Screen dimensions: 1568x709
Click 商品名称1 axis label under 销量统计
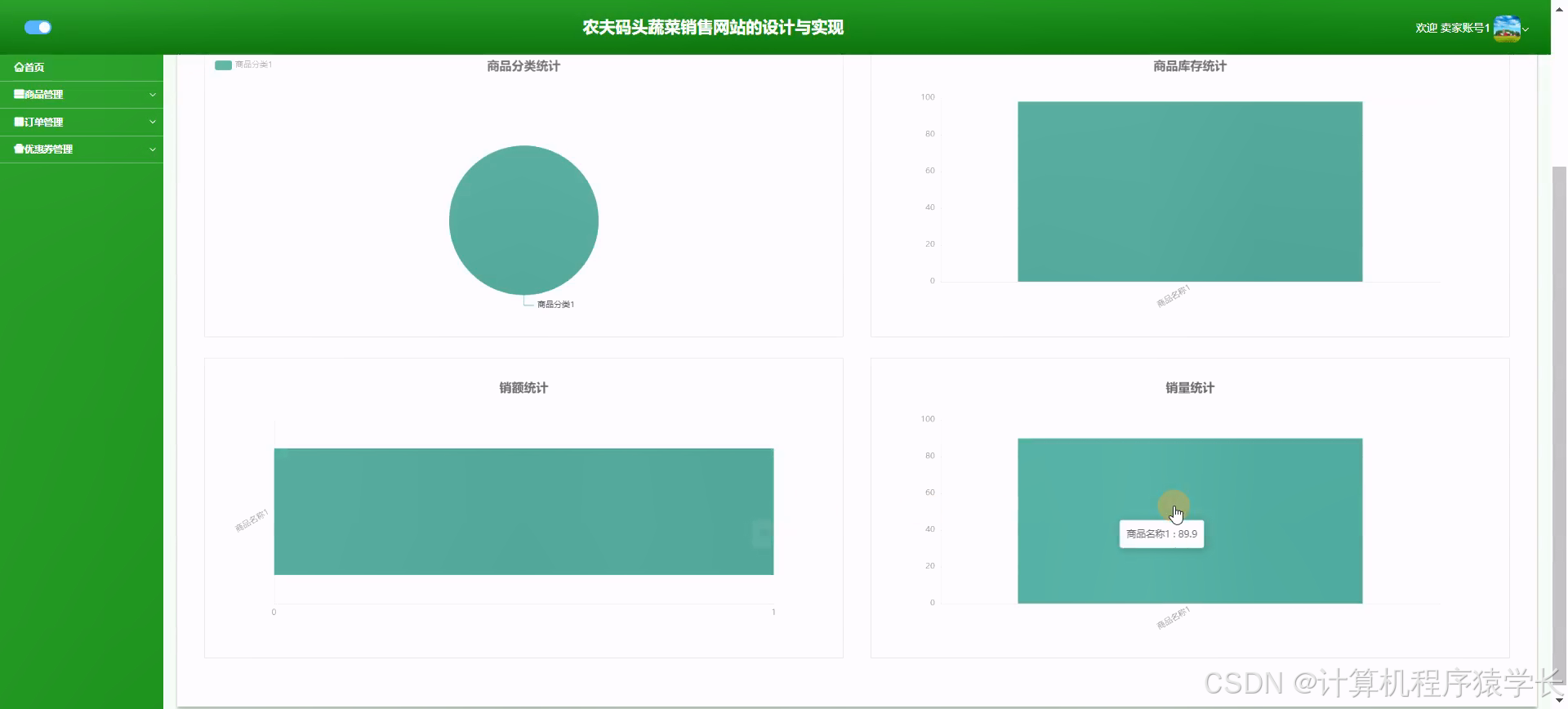tap(1174, 618)
